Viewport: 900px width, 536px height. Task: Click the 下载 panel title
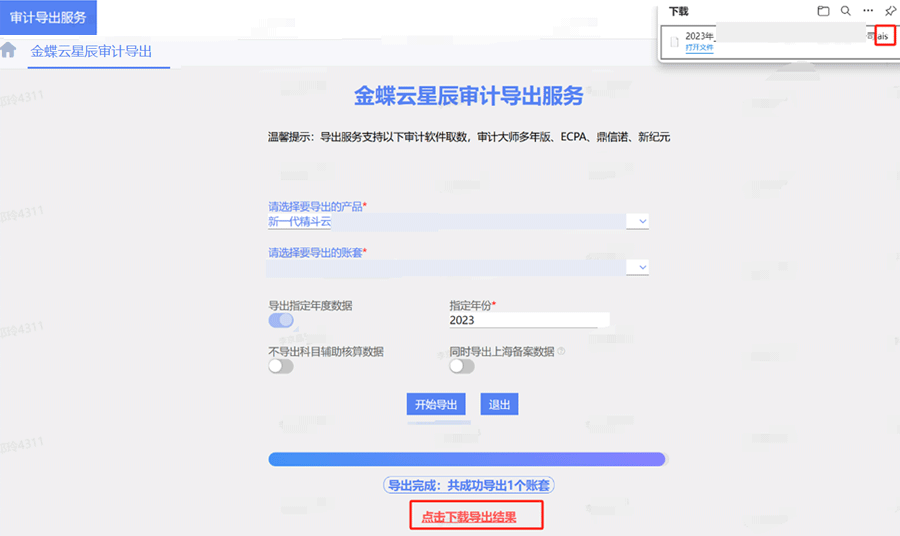pyautogui.click(x=678, y=11)
